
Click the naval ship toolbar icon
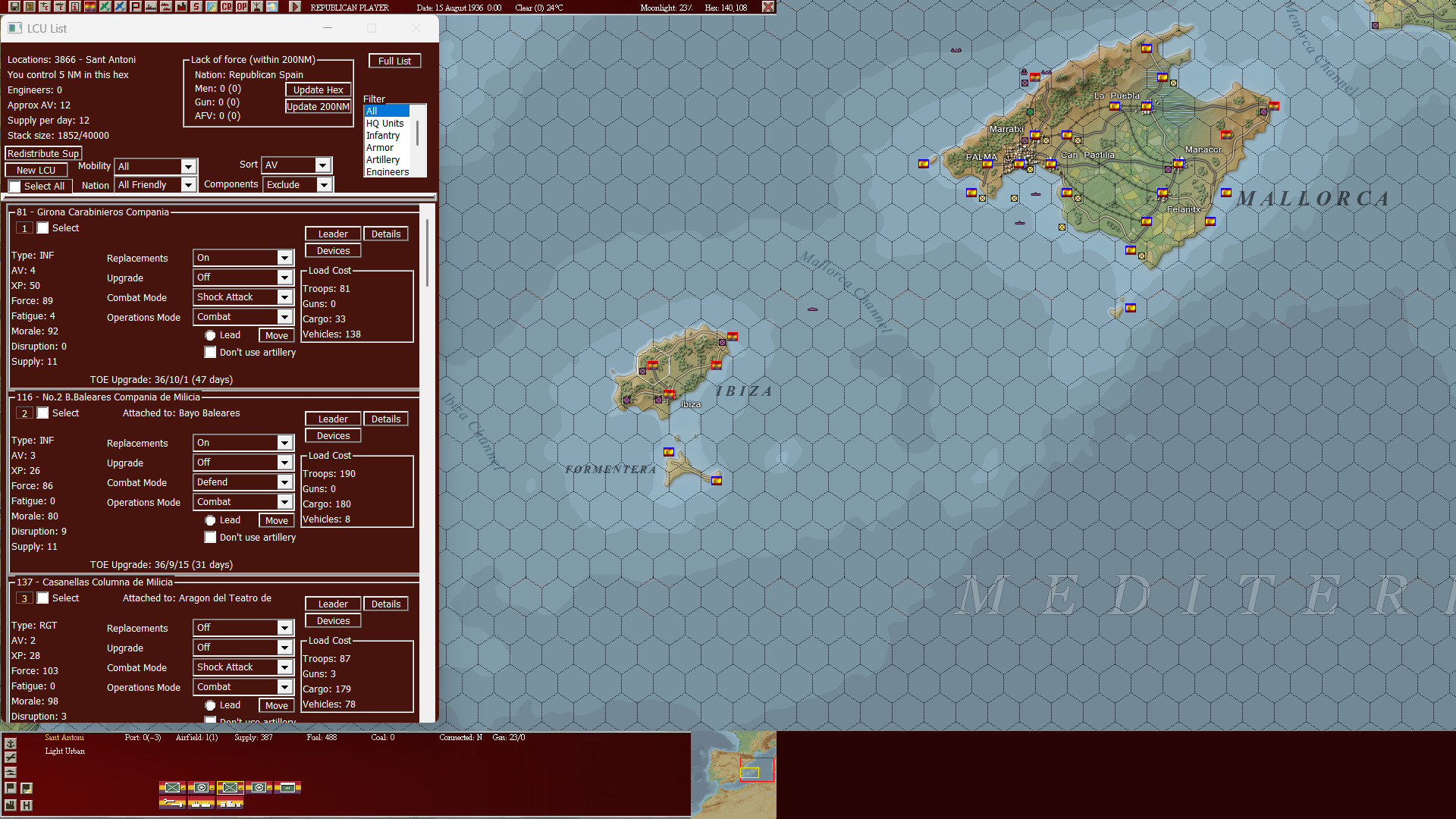pyautogui.click(x=151, y=7)
